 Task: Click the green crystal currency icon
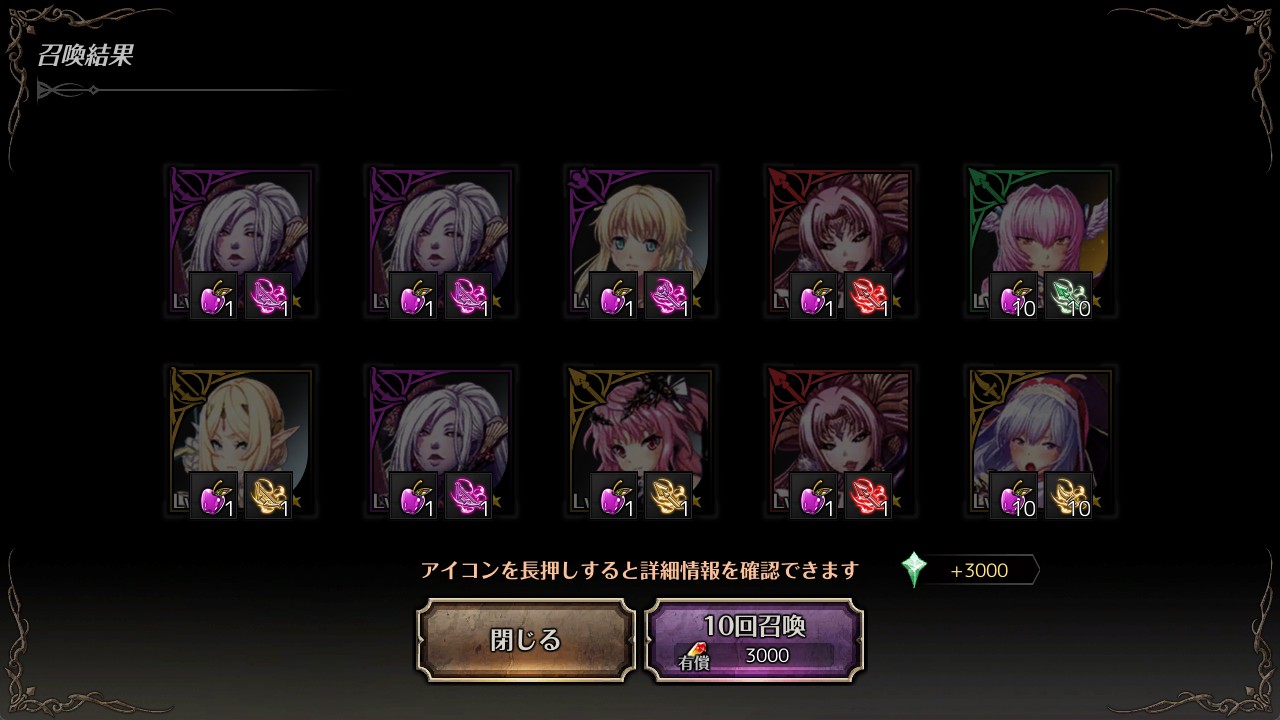coord(914,570)
